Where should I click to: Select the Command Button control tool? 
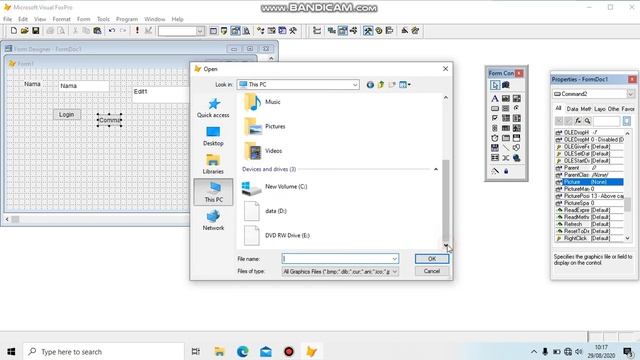495,108
